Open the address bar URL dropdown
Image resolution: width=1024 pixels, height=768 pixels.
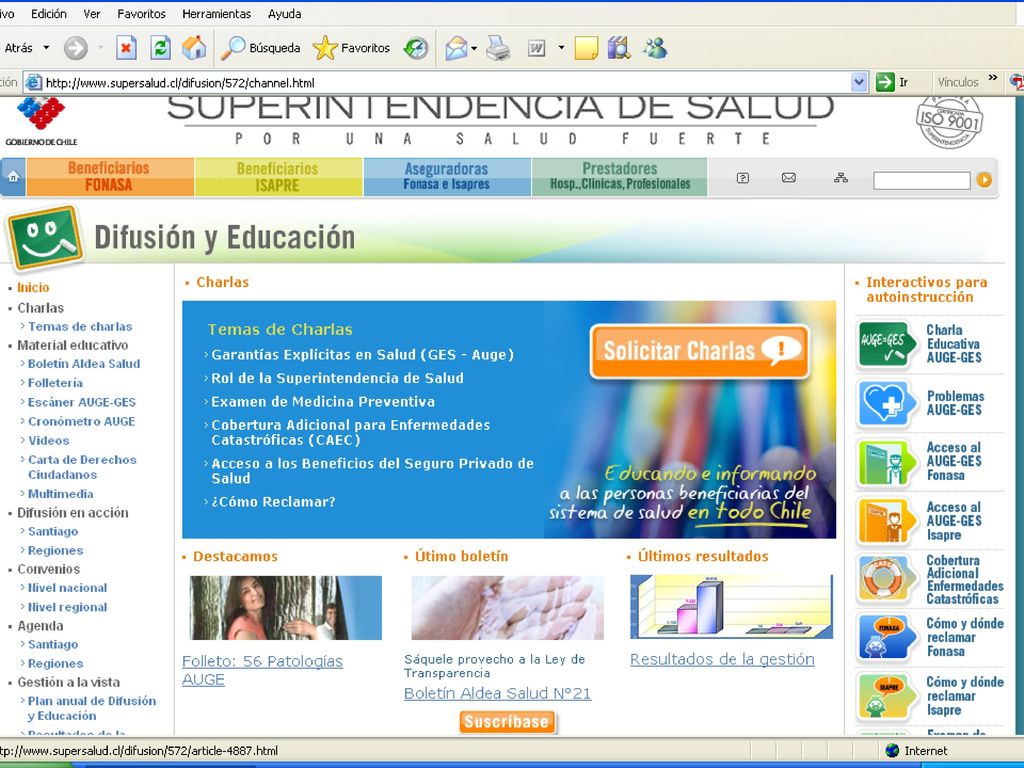click(x=859, y=82)
